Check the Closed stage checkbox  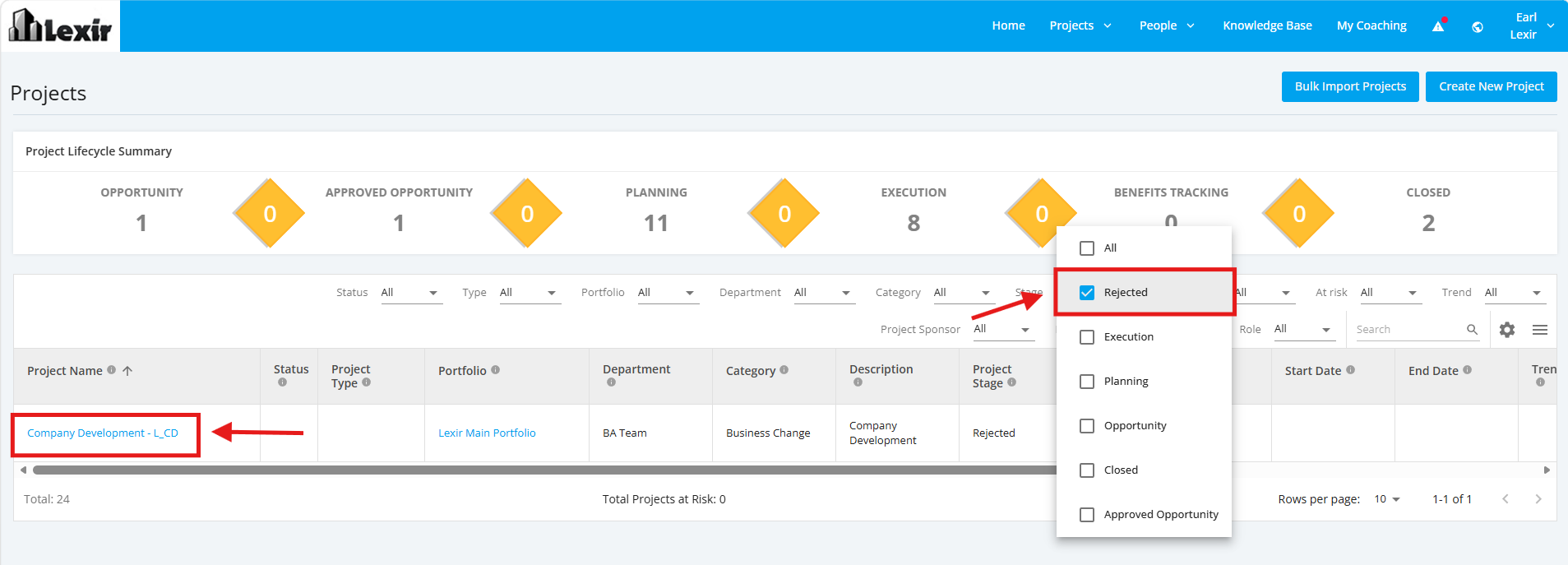click(1087, 470)
